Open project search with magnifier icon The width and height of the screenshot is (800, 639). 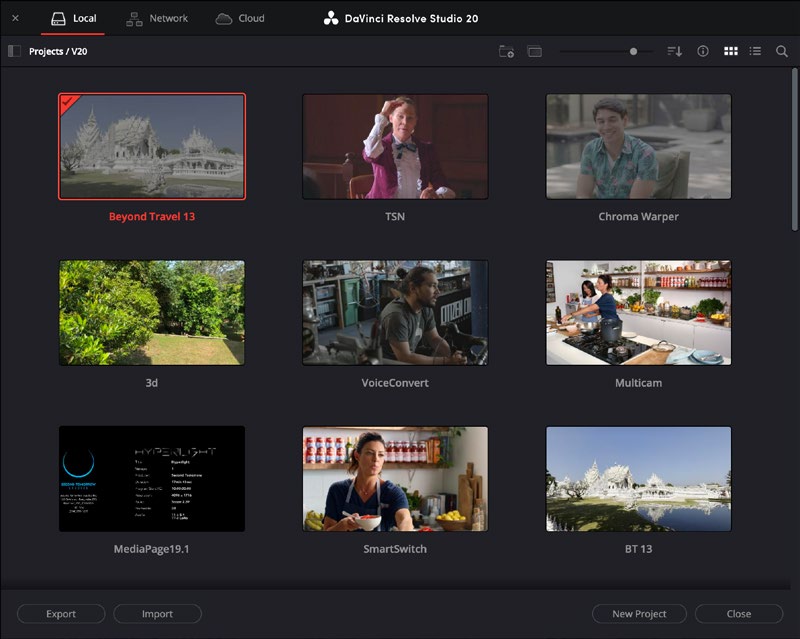pyautogui.click(x=781, y=51)
